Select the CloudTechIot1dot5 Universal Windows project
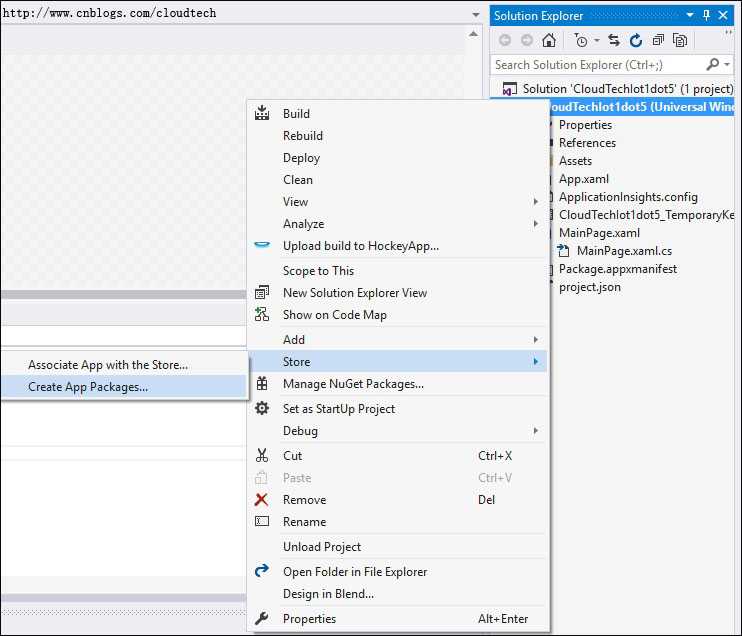Viewport: 742px width, 636px height. pyautogui.click(x=642, y=107)
